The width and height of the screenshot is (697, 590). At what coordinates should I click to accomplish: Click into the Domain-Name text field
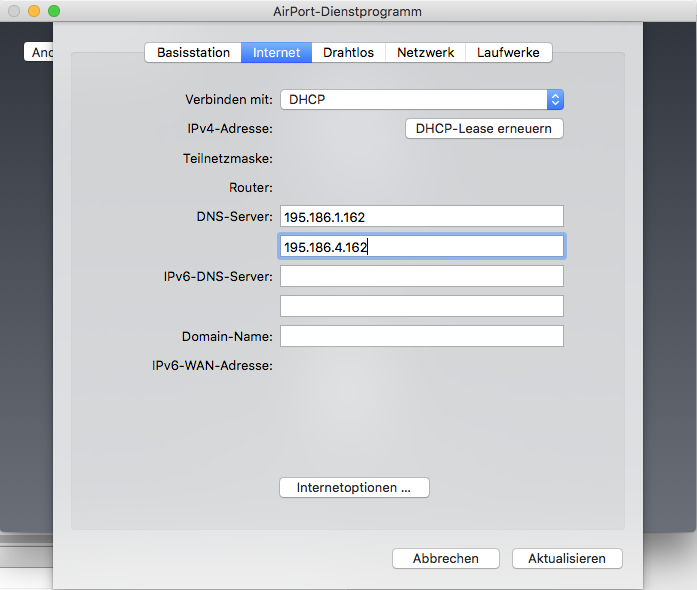[x=421, y=336]
